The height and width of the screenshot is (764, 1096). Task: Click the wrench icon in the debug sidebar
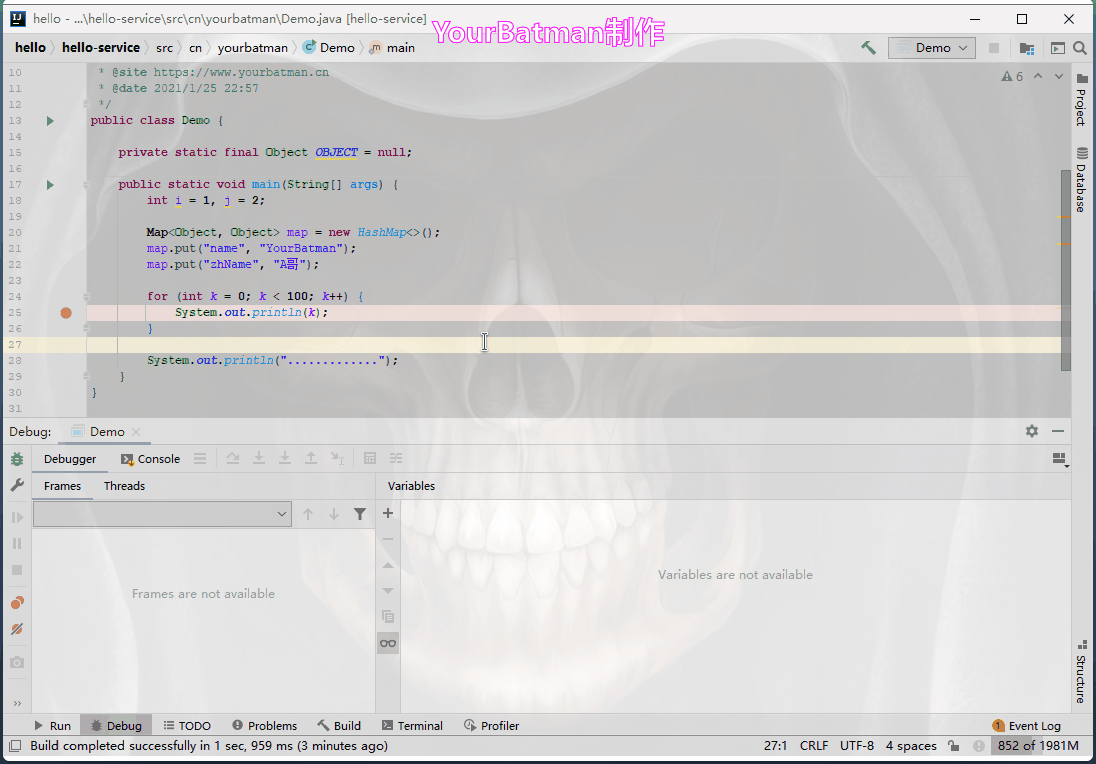17,484
